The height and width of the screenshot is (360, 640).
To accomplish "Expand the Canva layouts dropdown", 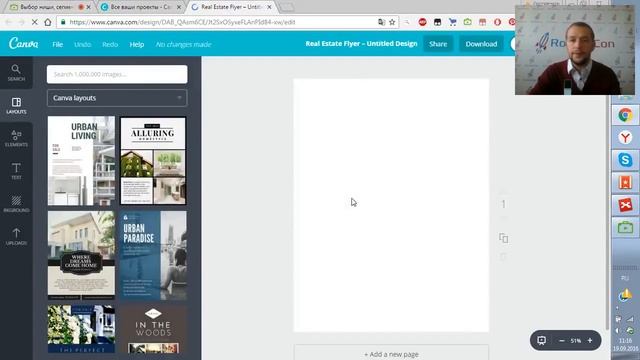I will click(x=117, y=98).
